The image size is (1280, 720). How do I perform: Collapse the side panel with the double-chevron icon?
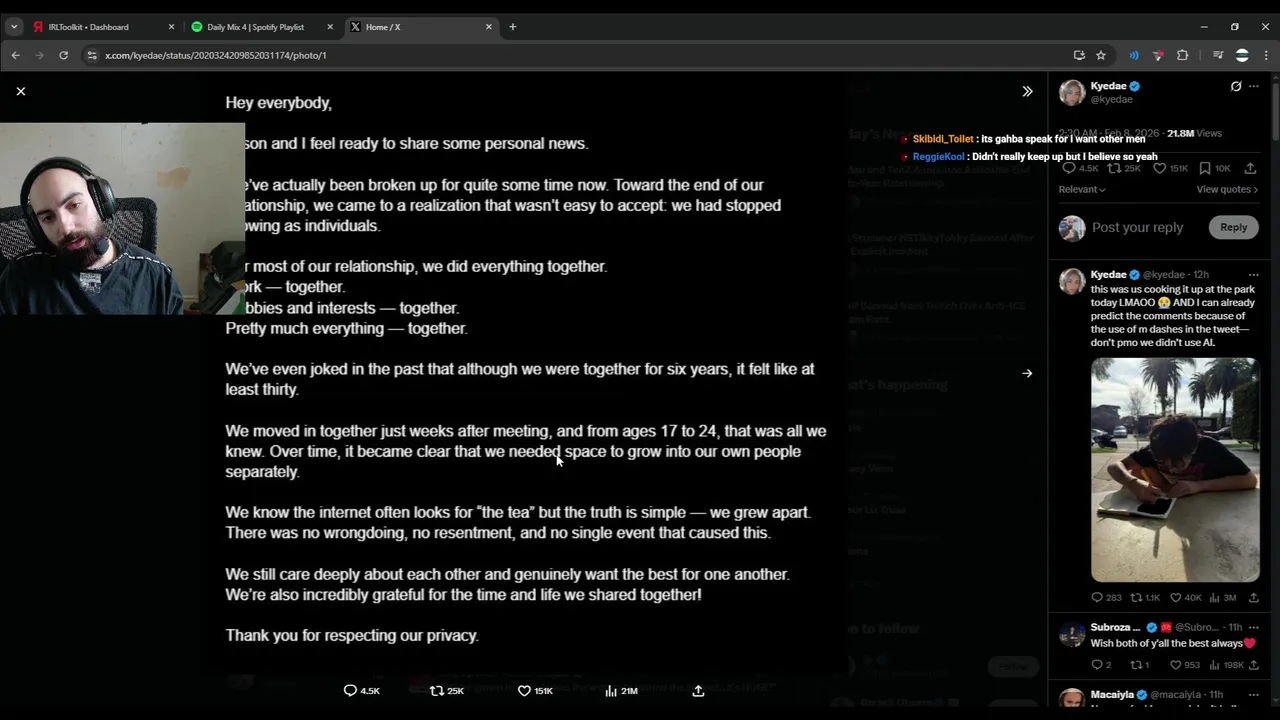[x=1027, y=91]
